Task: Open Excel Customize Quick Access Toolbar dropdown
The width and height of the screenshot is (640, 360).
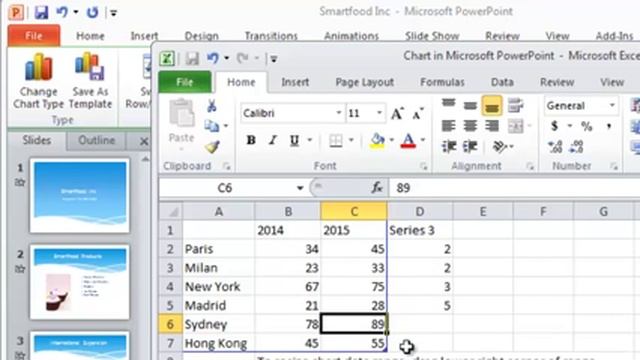Action: 274,59
